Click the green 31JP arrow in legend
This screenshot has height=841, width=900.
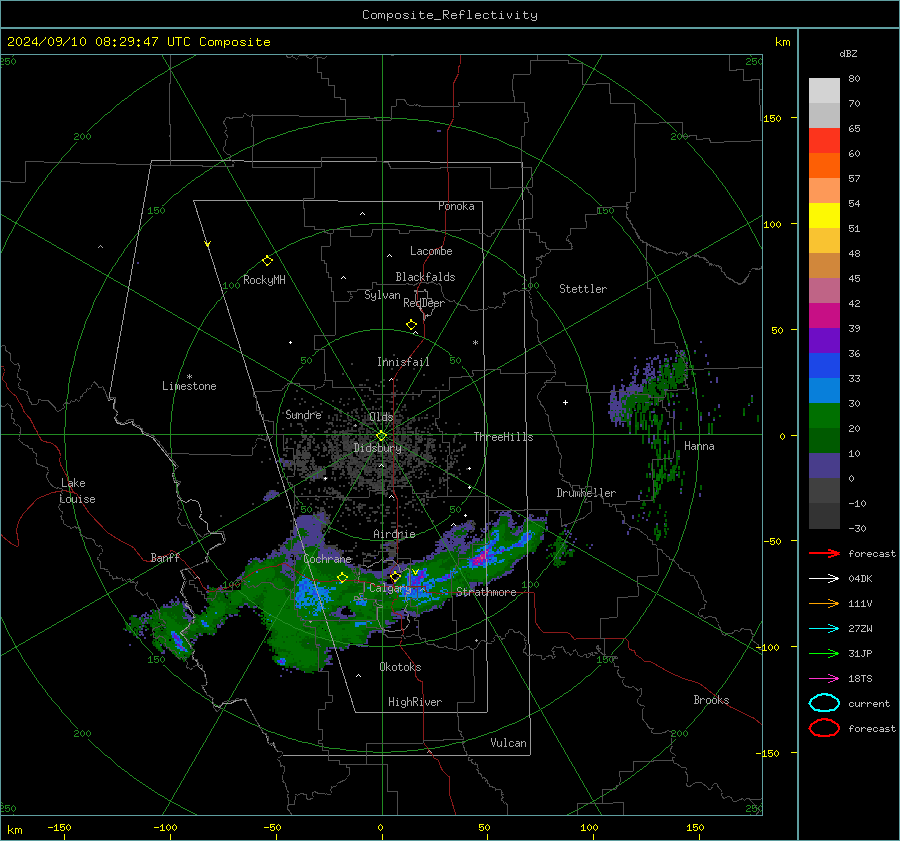[824, 653]
